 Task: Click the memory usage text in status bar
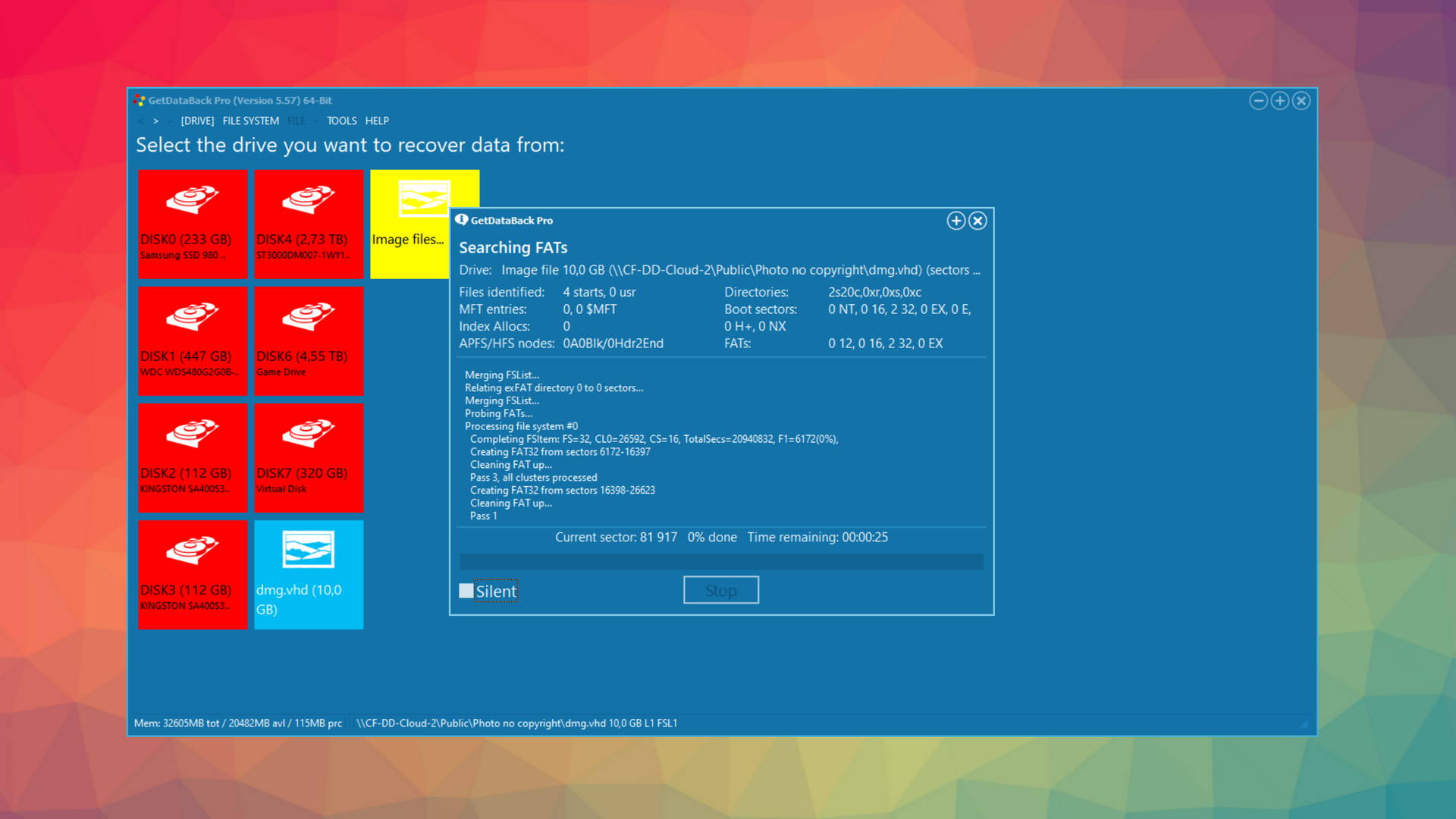coord(238,723)
